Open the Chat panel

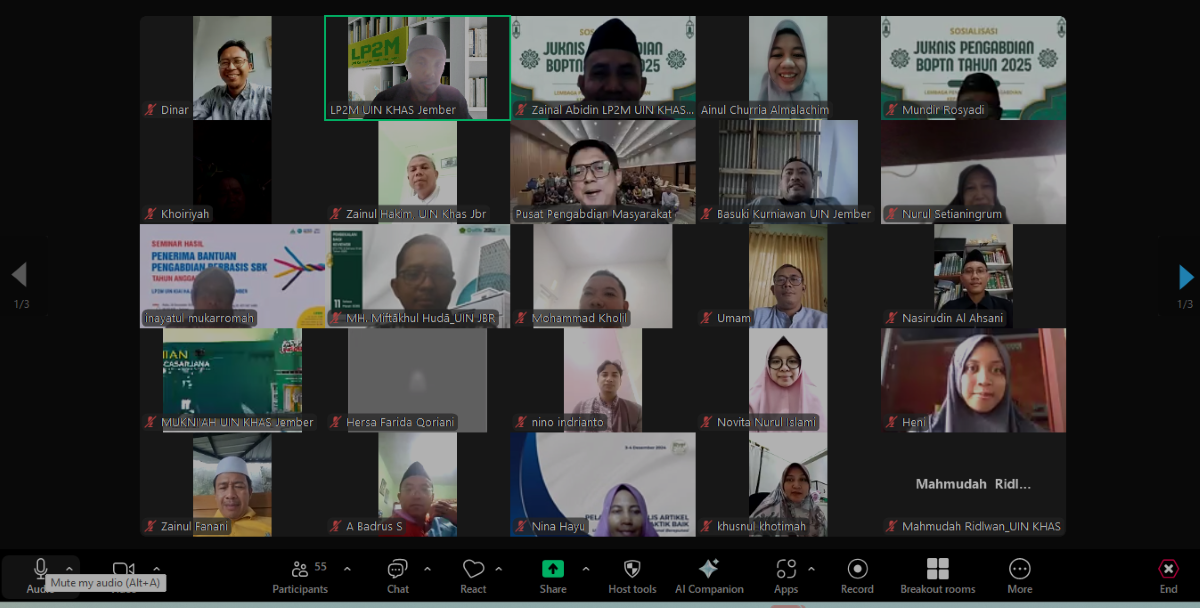coord(398,569)
